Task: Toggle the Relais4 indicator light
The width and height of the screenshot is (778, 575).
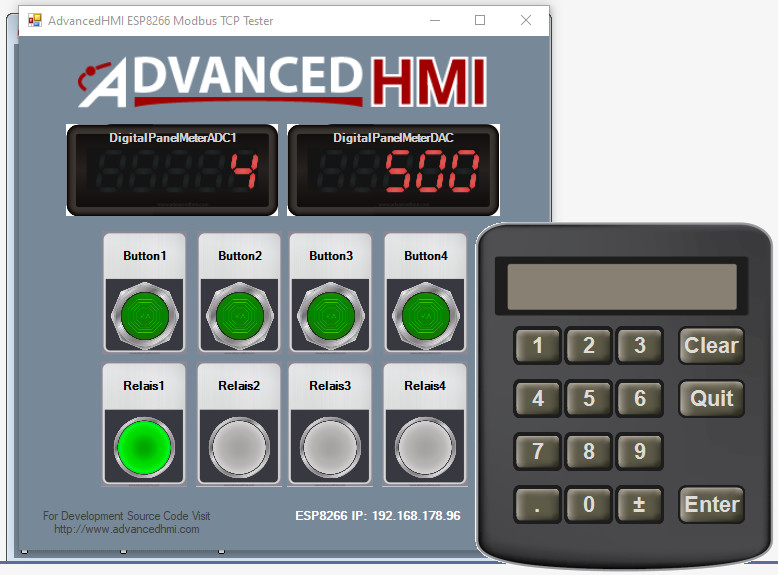Action: coord(425,447)
